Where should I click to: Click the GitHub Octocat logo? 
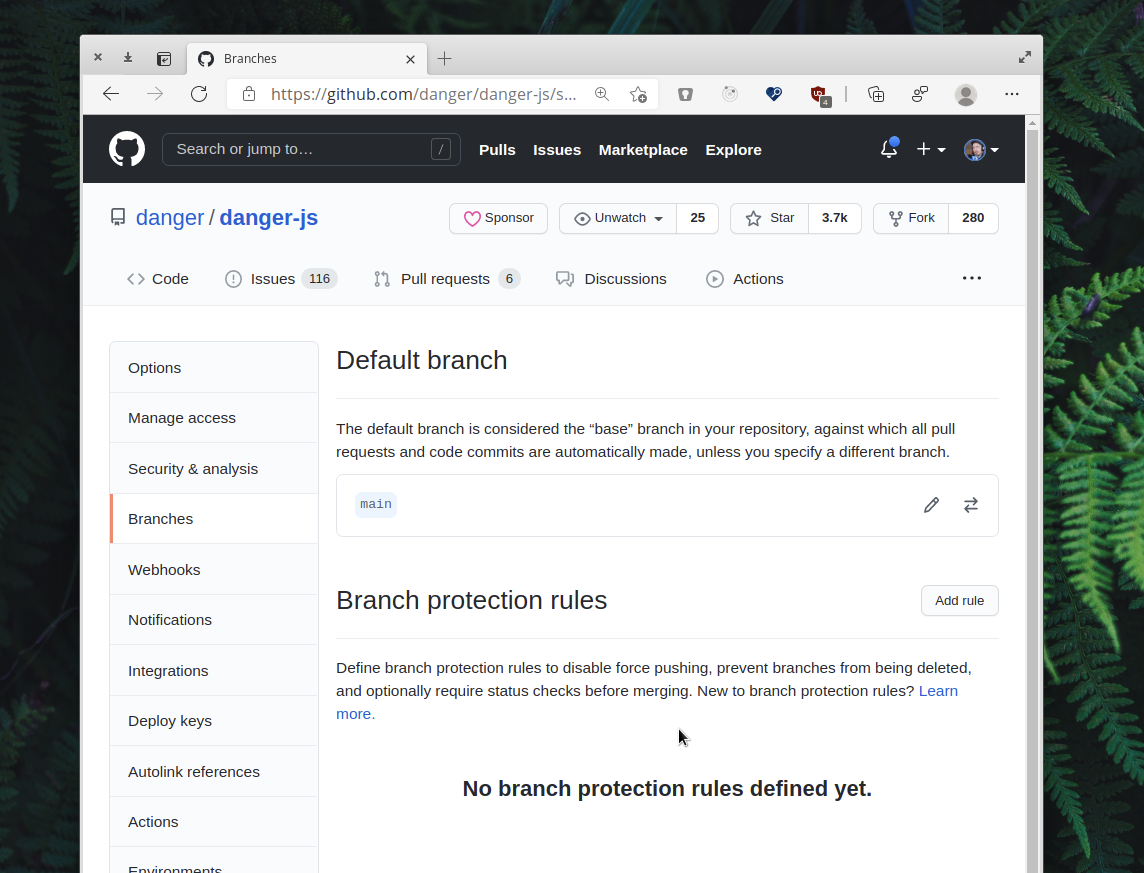pos(127,150)
